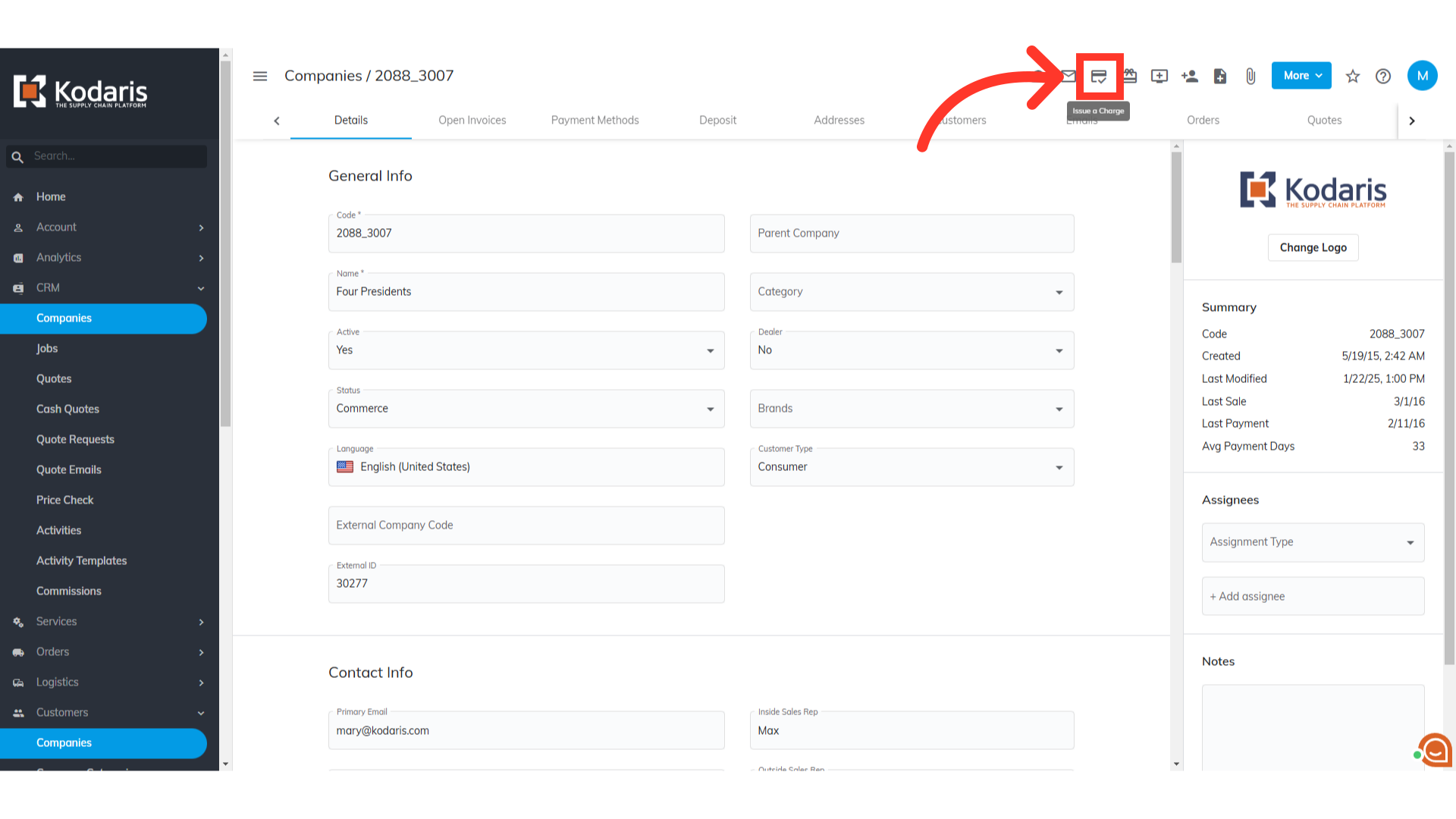1456x819 pixels.
Task: Click the gift card icon
Action: pos(1130,76)
